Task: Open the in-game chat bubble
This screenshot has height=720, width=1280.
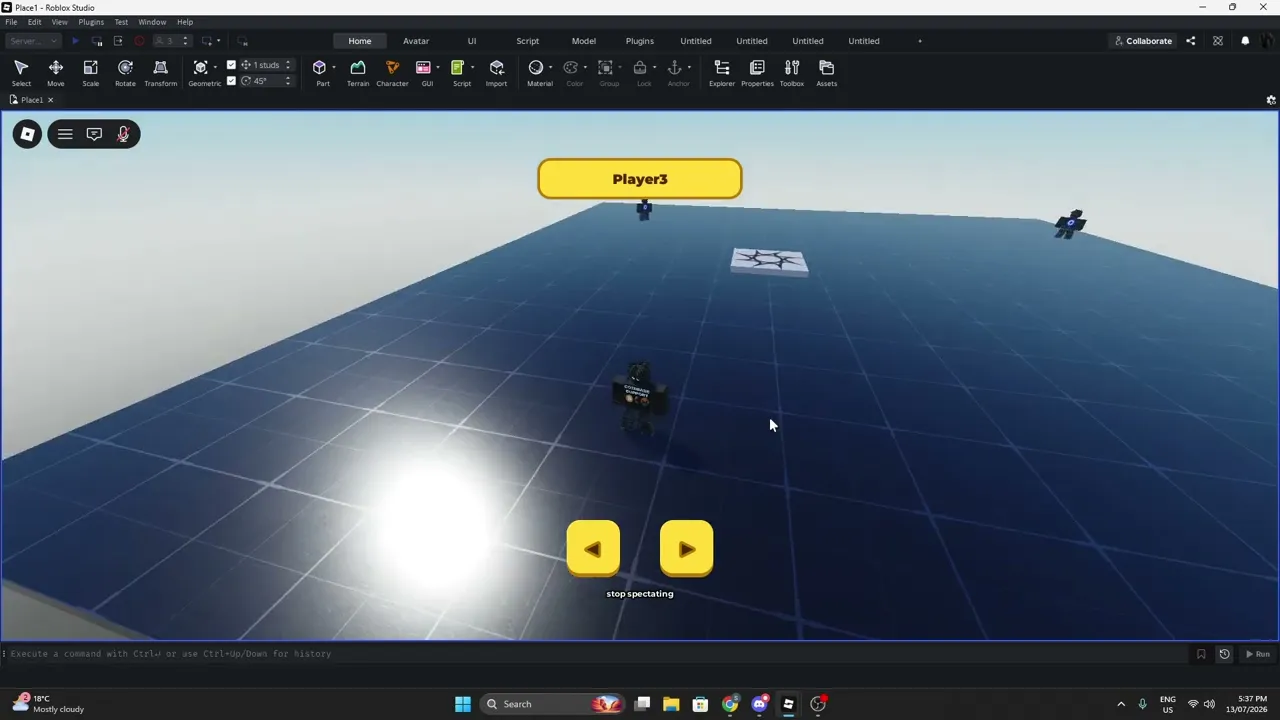Action: 94,134
